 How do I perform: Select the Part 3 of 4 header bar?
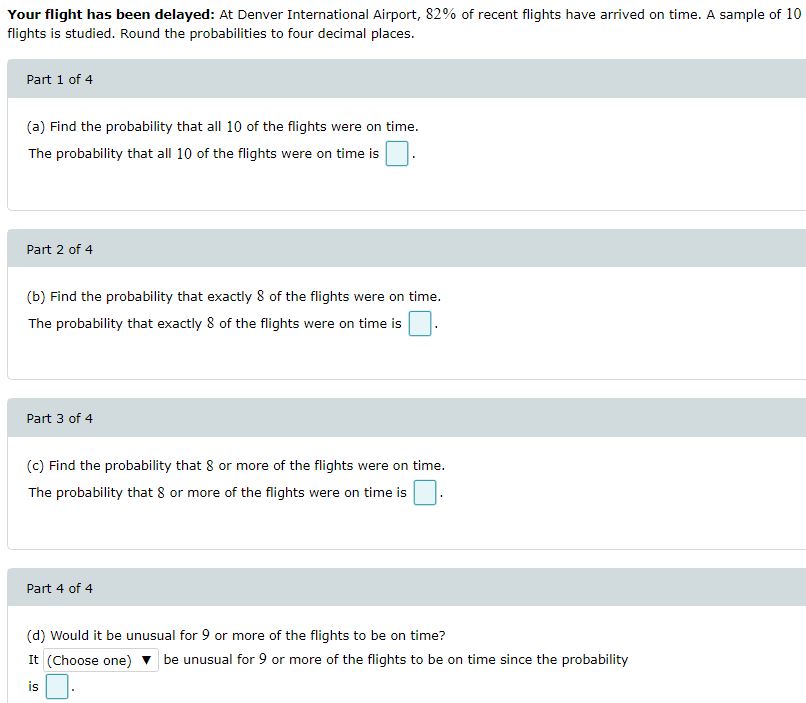pyautogui.click(x=60, y=418)
